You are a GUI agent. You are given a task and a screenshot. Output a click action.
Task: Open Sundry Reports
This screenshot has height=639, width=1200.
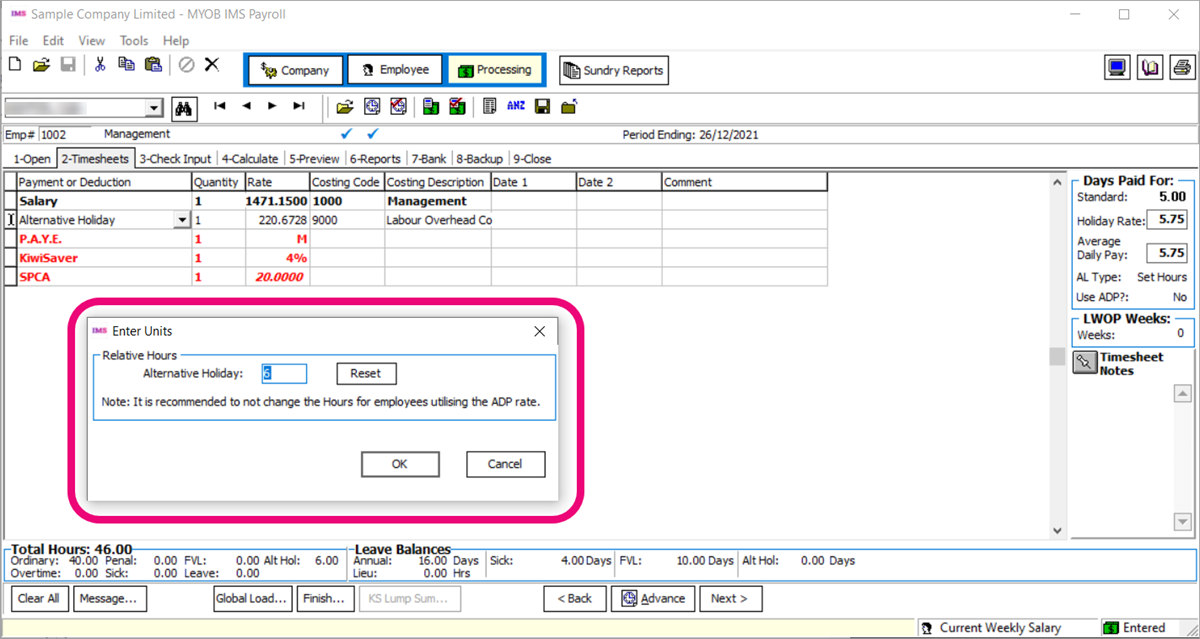[x=613, y=70]
